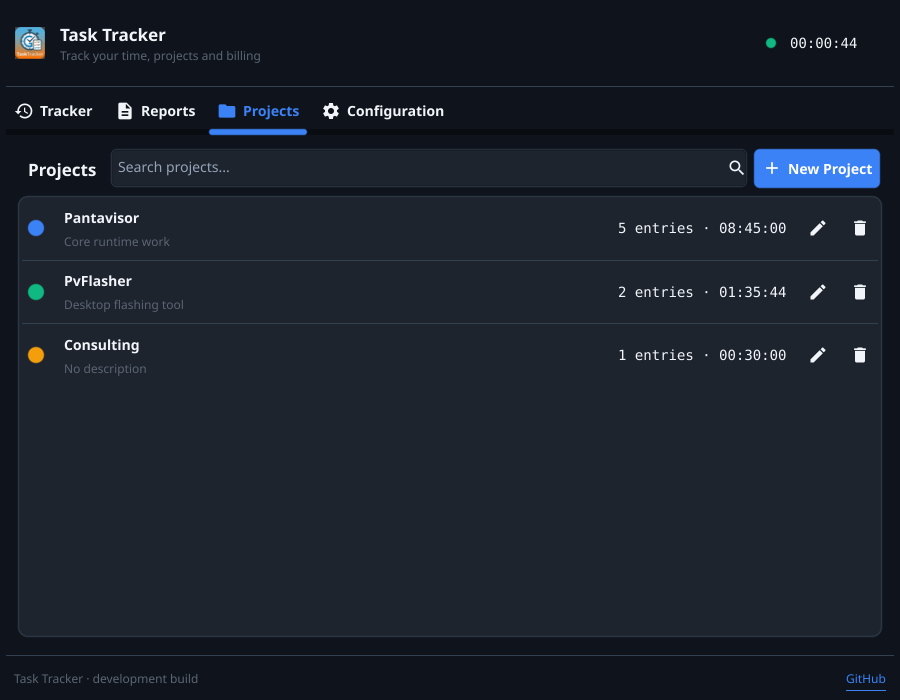
Task: Edit the Pantavisor project
Action: point(818,228)
